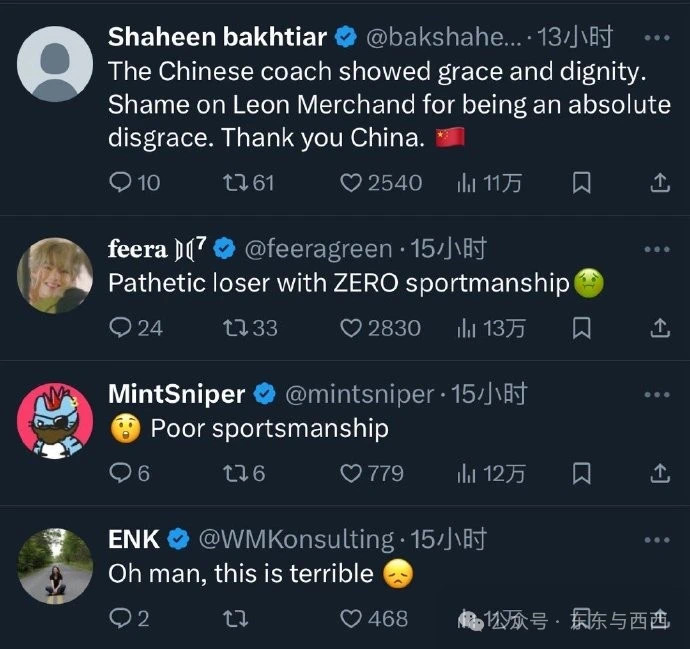Retweet Shaheen bakhtiar's post

[235, 183]
